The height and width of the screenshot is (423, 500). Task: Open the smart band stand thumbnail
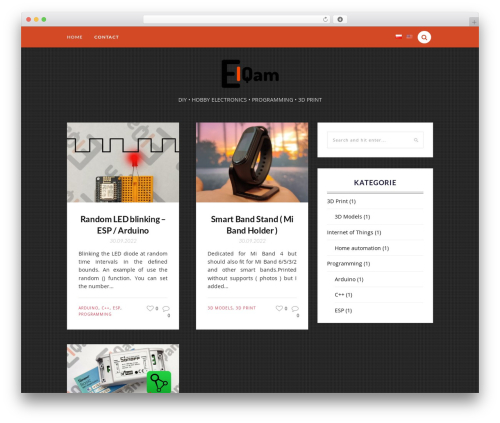[x=252, y=162]
